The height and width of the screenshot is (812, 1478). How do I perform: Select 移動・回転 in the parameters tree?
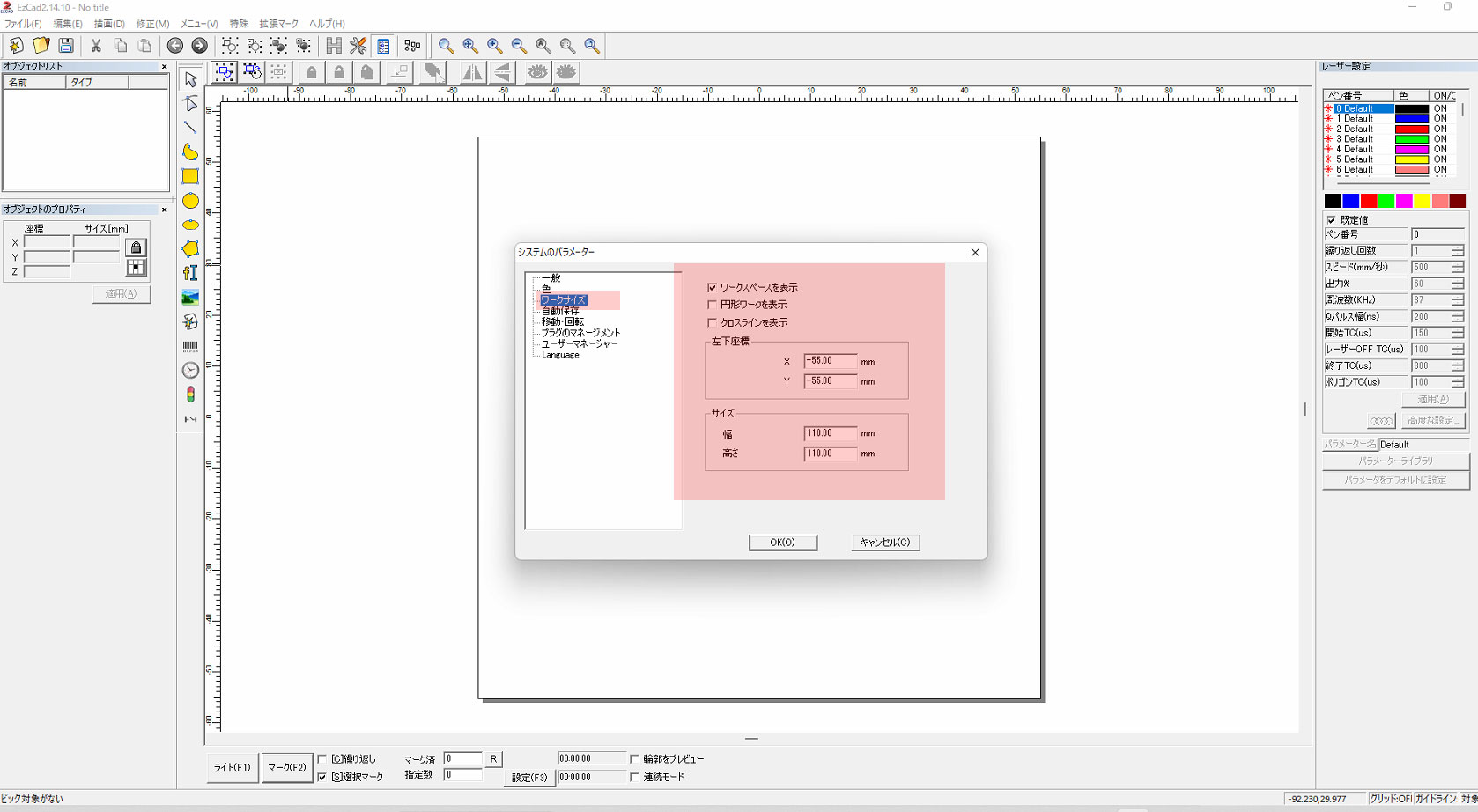(562, 321)
